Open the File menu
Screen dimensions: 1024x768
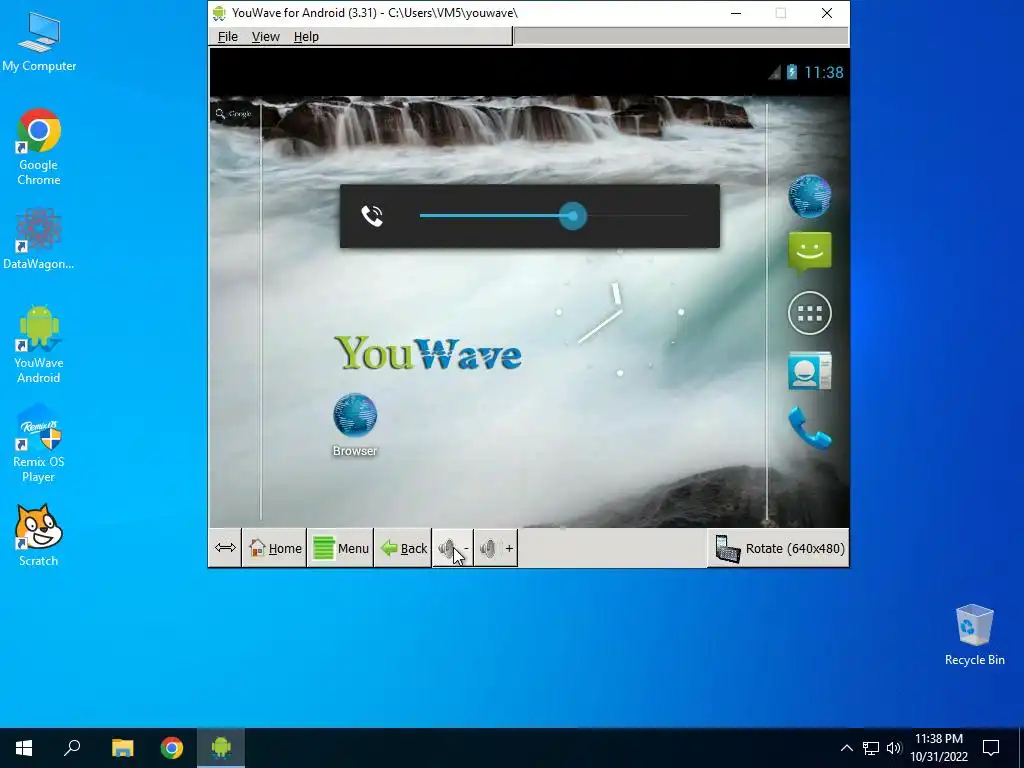coord(227,37)
